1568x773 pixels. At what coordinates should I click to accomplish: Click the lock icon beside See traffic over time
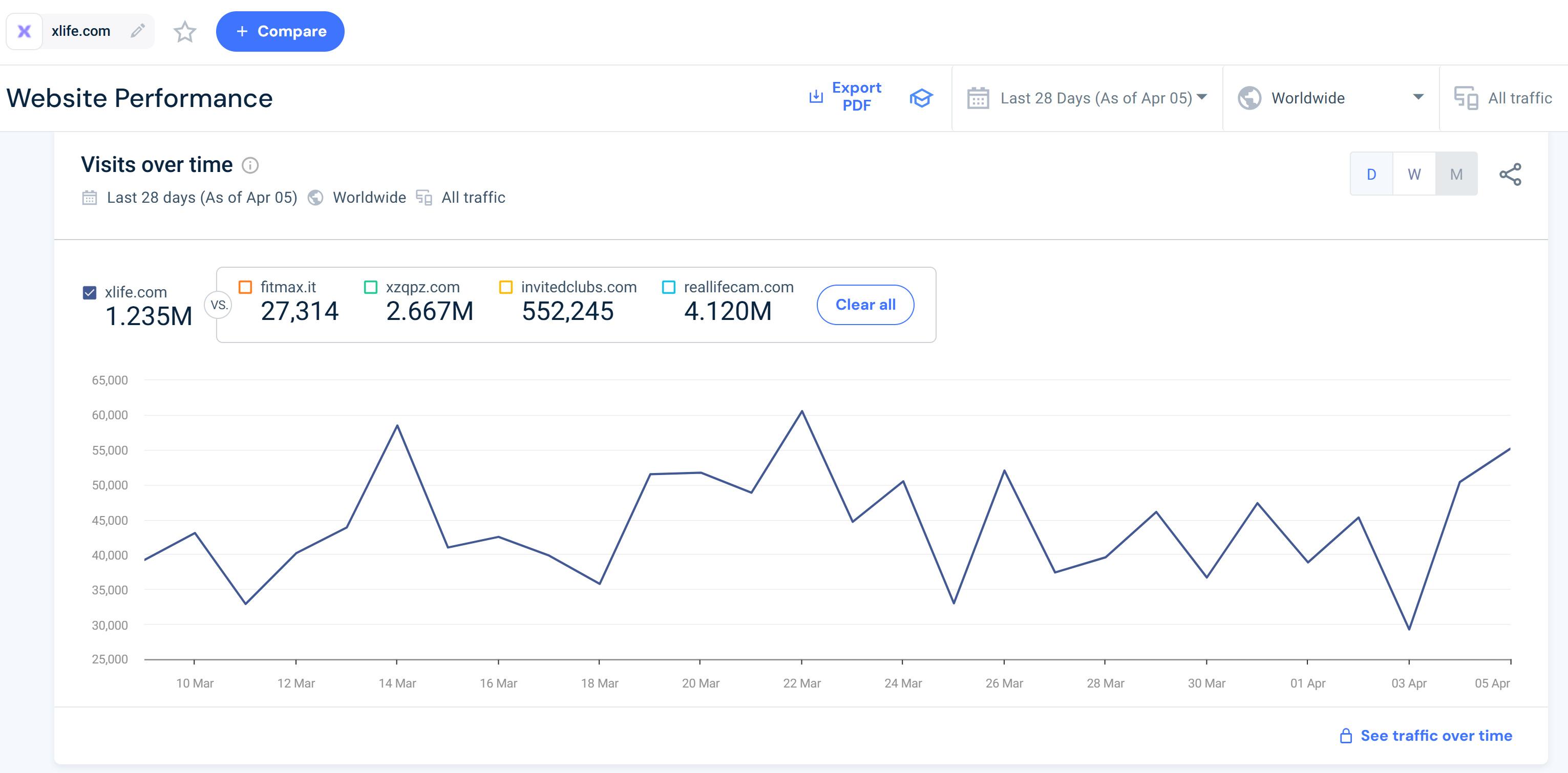coord(1346,736)
